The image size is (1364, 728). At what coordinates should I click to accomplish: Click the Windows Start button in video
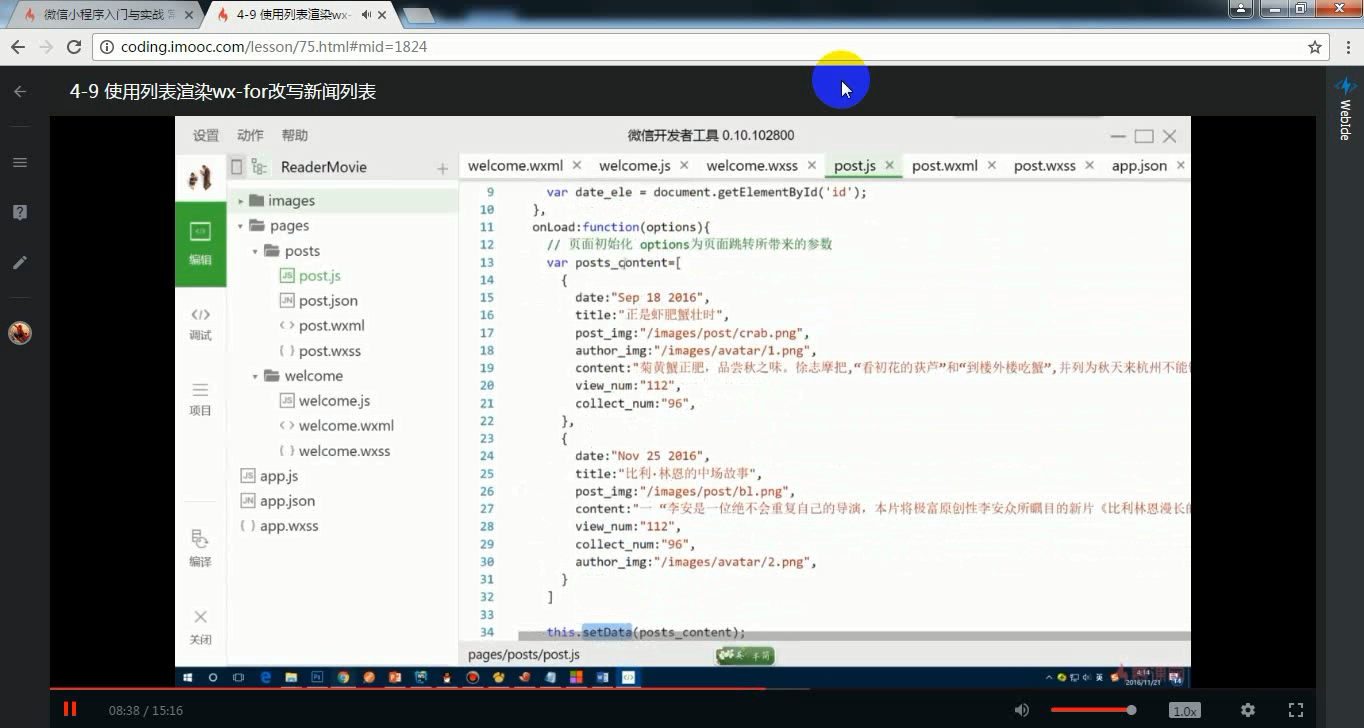(x=188, y=677)
